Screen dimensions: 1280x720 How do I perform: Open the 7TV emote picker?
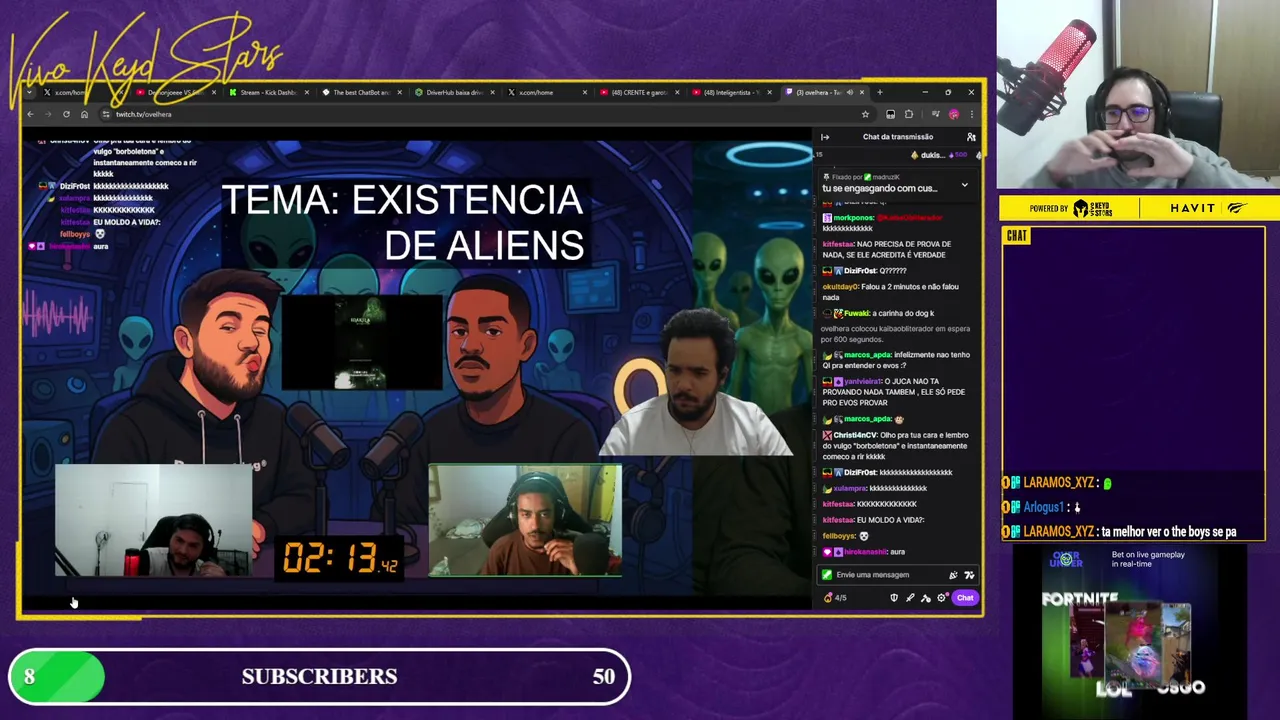click(969, 575)
